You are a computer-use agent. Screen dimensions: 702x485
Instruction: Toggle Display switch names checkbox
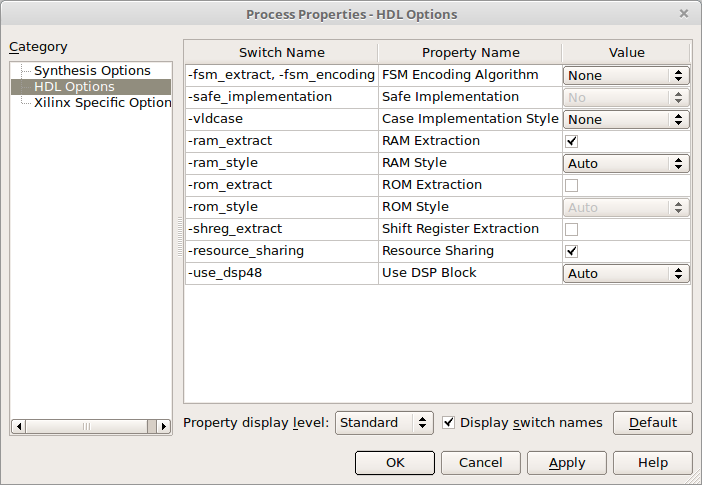coord(449,423)
